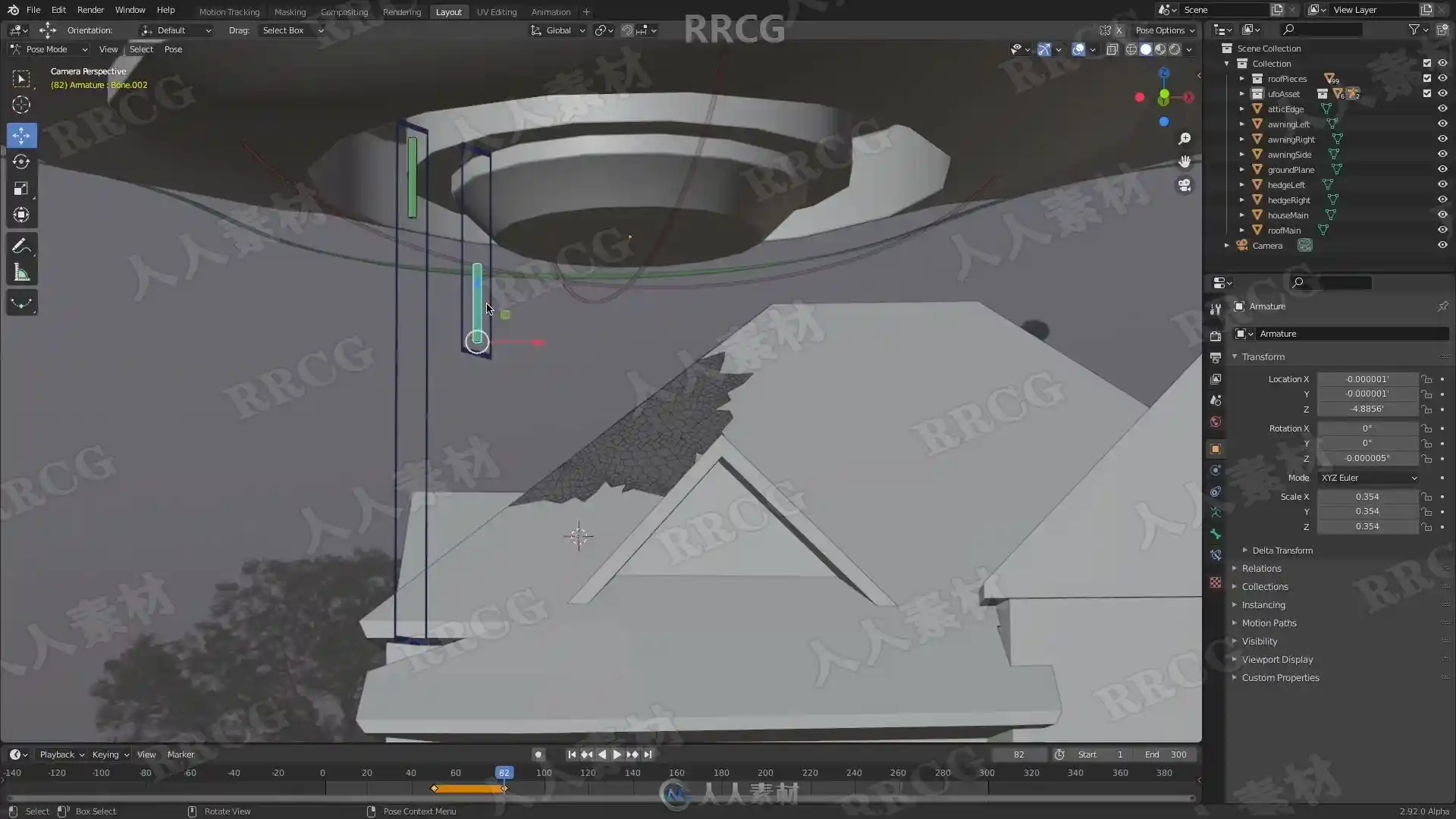The height and width of the screenshot is (819, 1456).
Task: Activate the Annotate pencil tool
Action: point(21,246)
